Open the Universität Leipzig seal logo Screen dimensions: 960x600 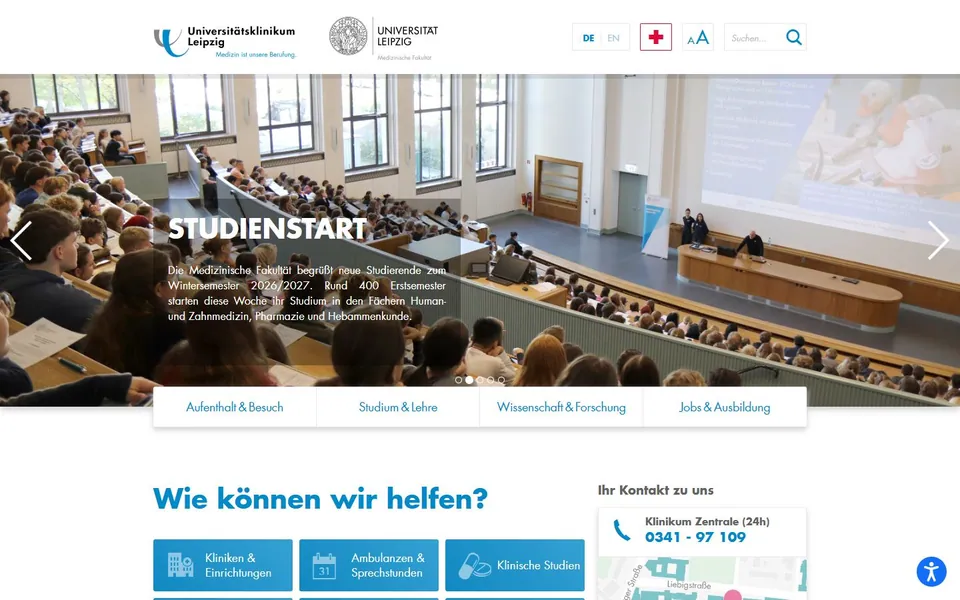pos(384,39)
